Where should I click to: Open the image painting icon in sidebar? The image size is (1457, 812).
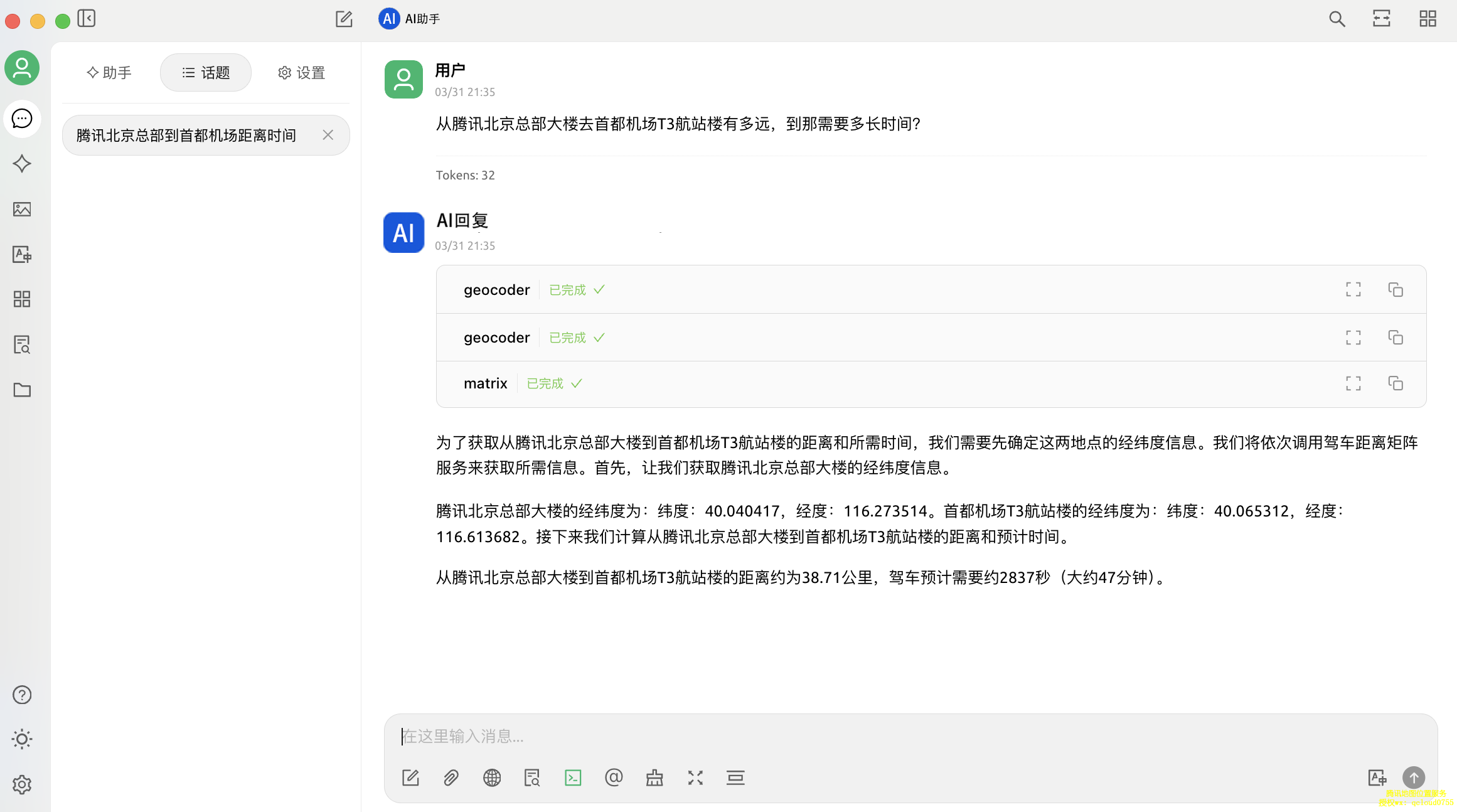[x=22, y=209]
